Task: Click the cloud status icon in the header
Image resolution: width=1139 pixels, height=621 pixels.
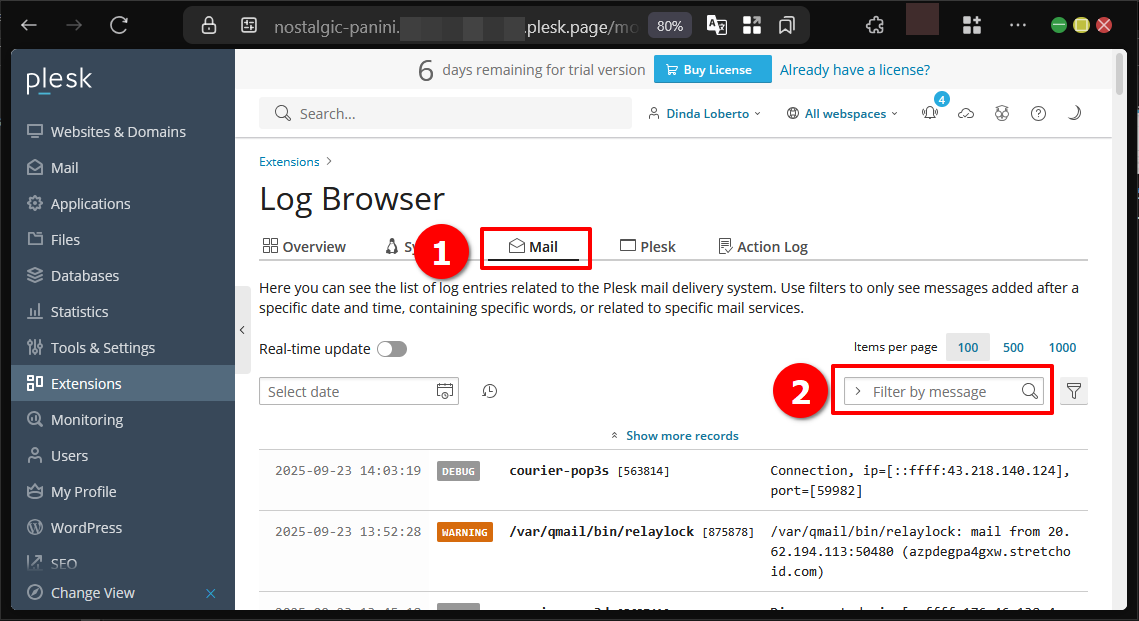Action: tap(966, 113)
